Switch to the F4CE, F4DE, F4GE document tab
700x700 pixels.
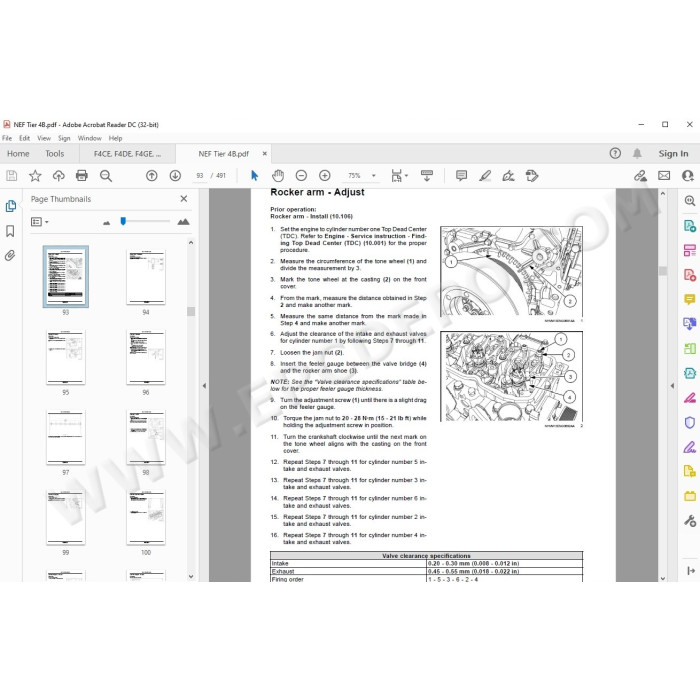click(x=128, y=154)
